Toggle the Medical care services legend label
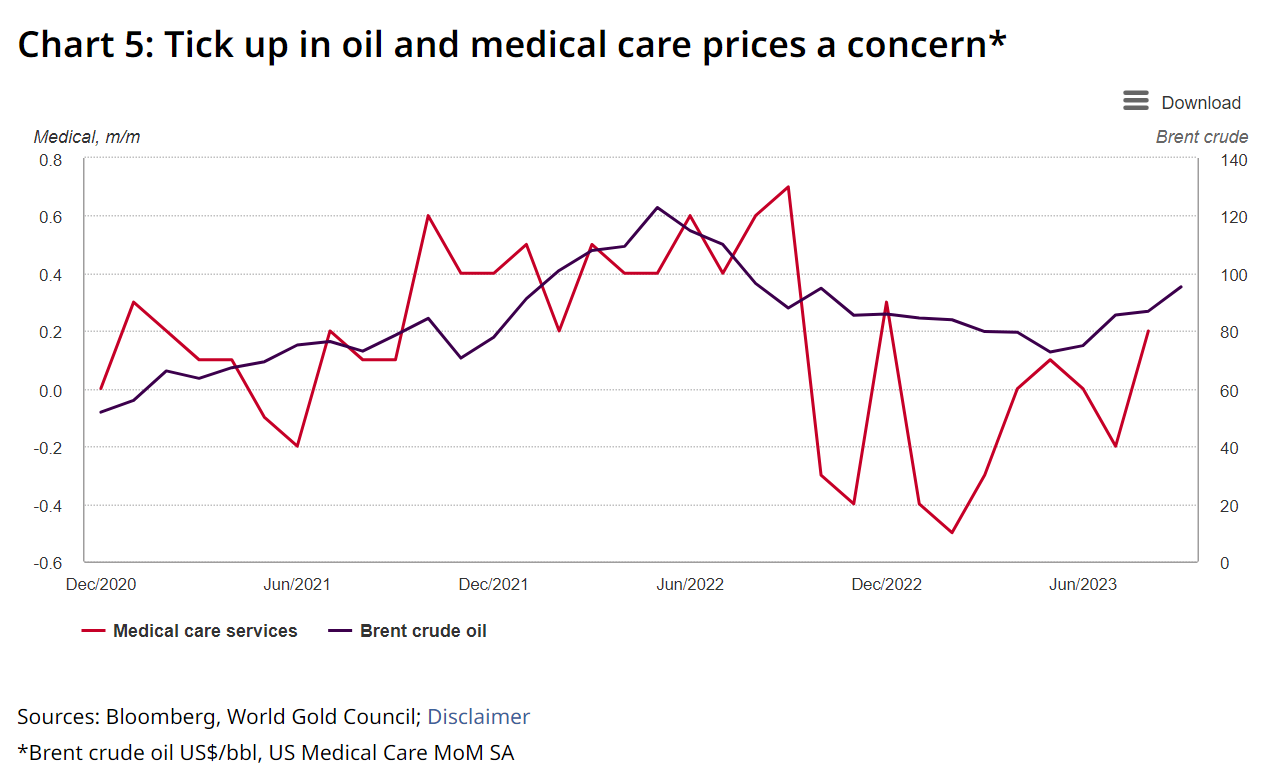This screenshot has height=783, width=1275. 205,631
